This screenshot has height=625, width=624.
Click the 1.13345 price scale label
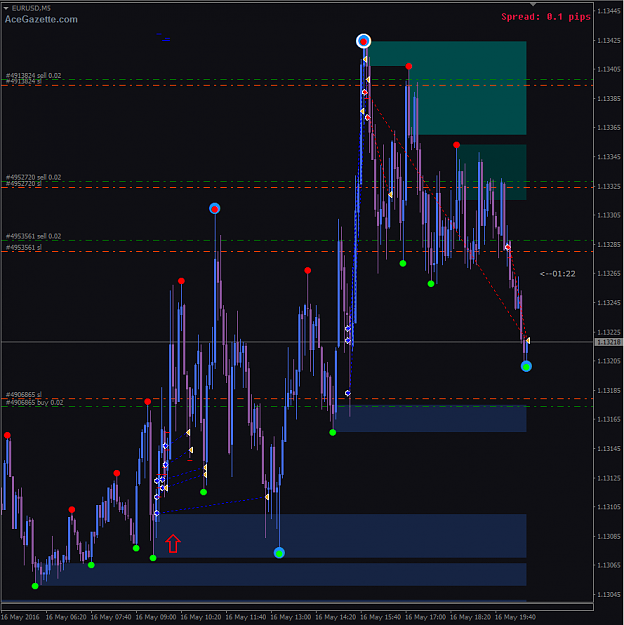[609, 157]
